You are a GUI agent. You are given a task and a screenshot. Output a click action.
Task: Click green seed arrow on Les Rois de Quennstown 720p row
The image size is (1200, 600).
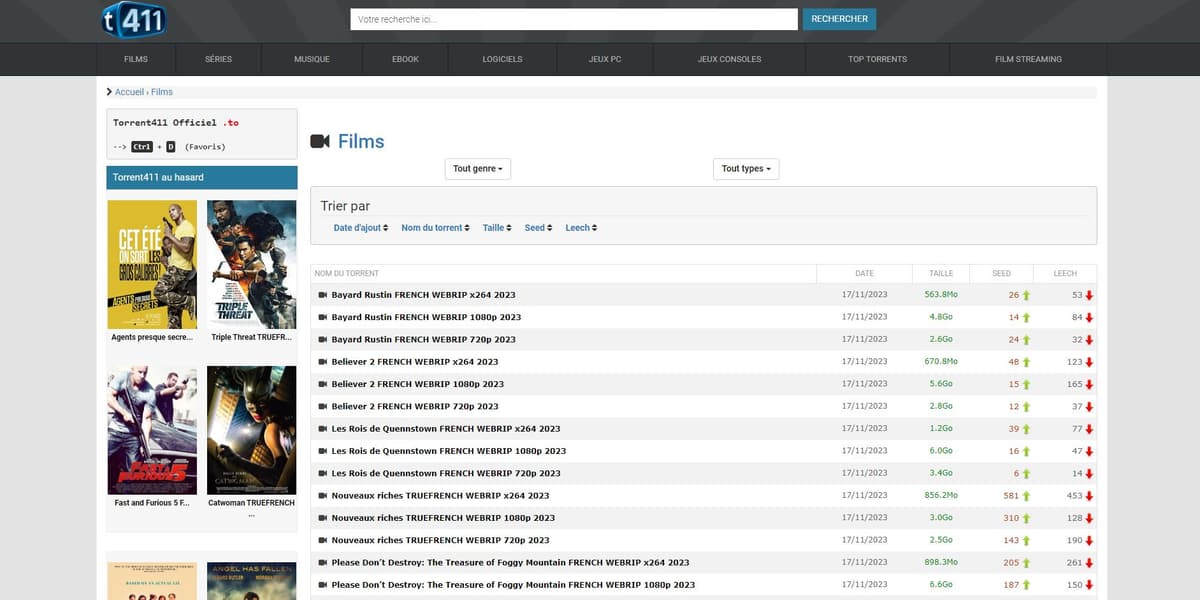1026,473
